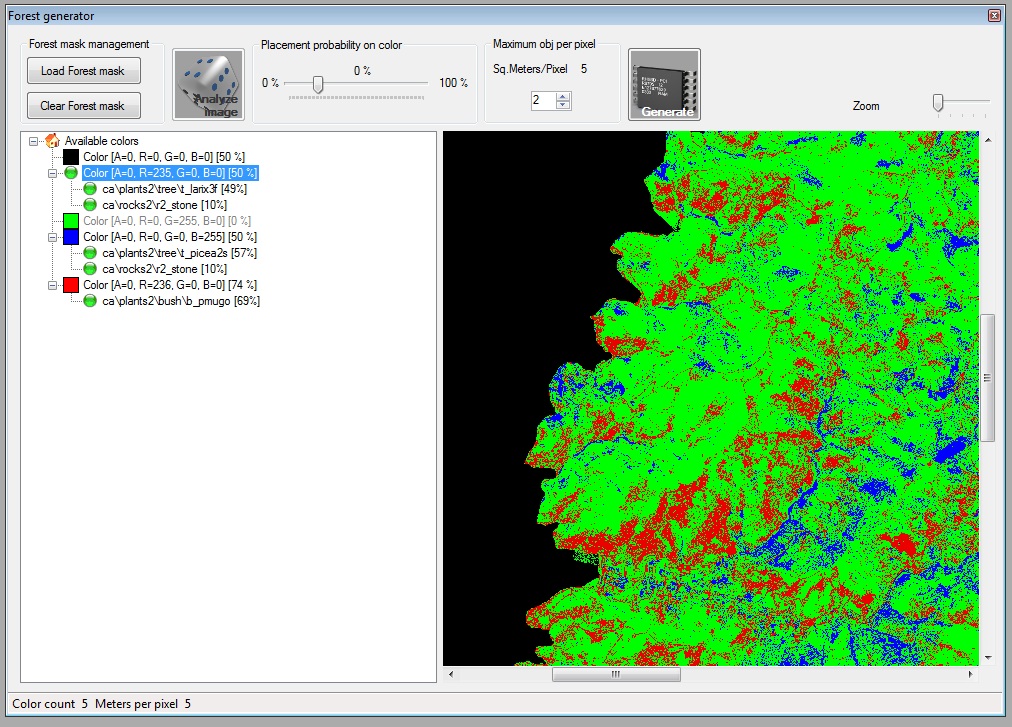Click the Meters per pixel status text

pos(143,704)
